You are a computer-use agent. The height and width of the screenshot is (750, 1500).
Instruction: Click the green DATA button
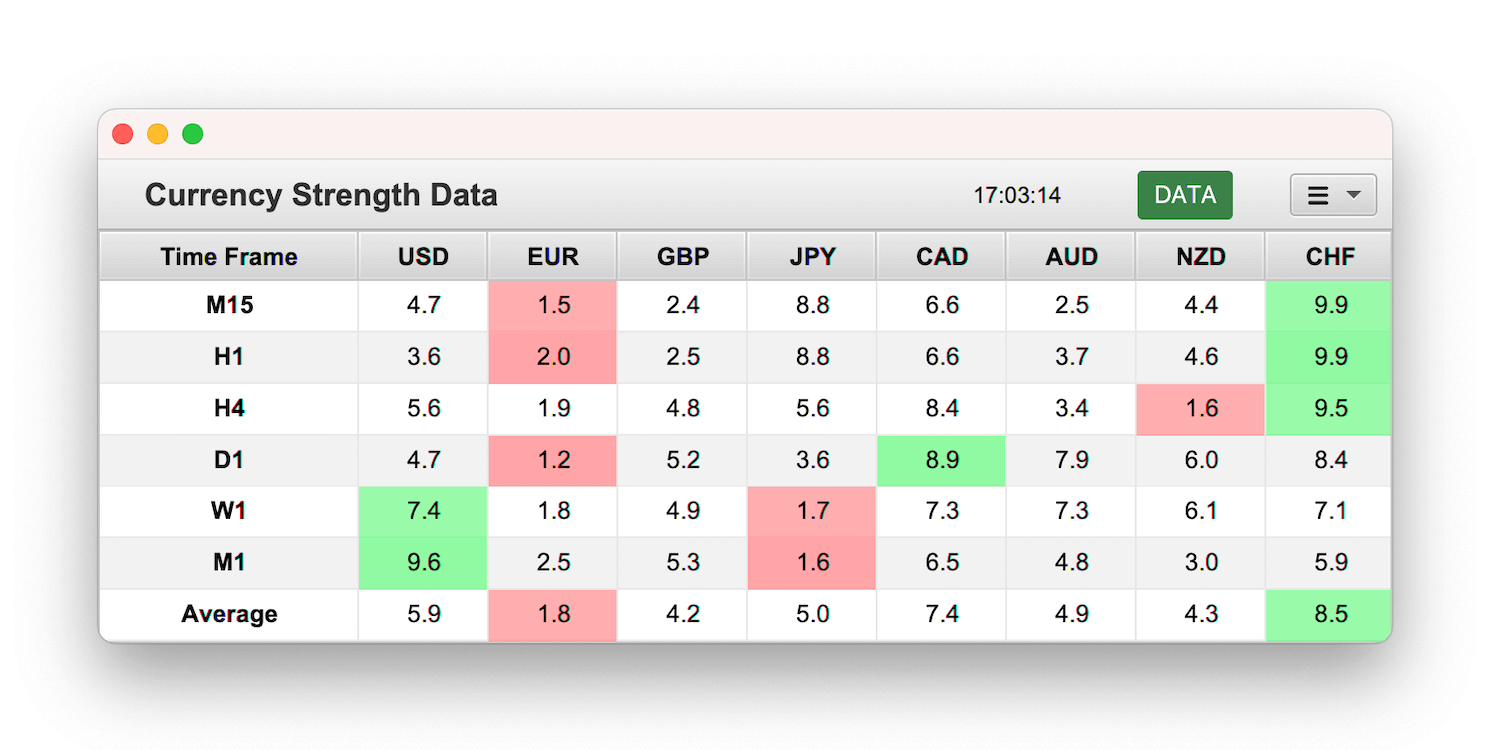(x=1184, y=195)
